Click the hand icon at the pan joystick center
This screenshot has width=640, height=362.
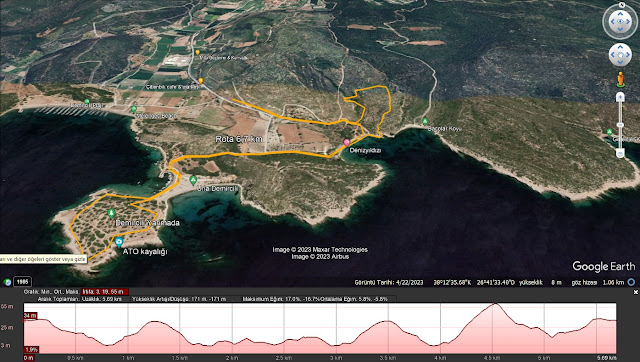click(620, 55)
